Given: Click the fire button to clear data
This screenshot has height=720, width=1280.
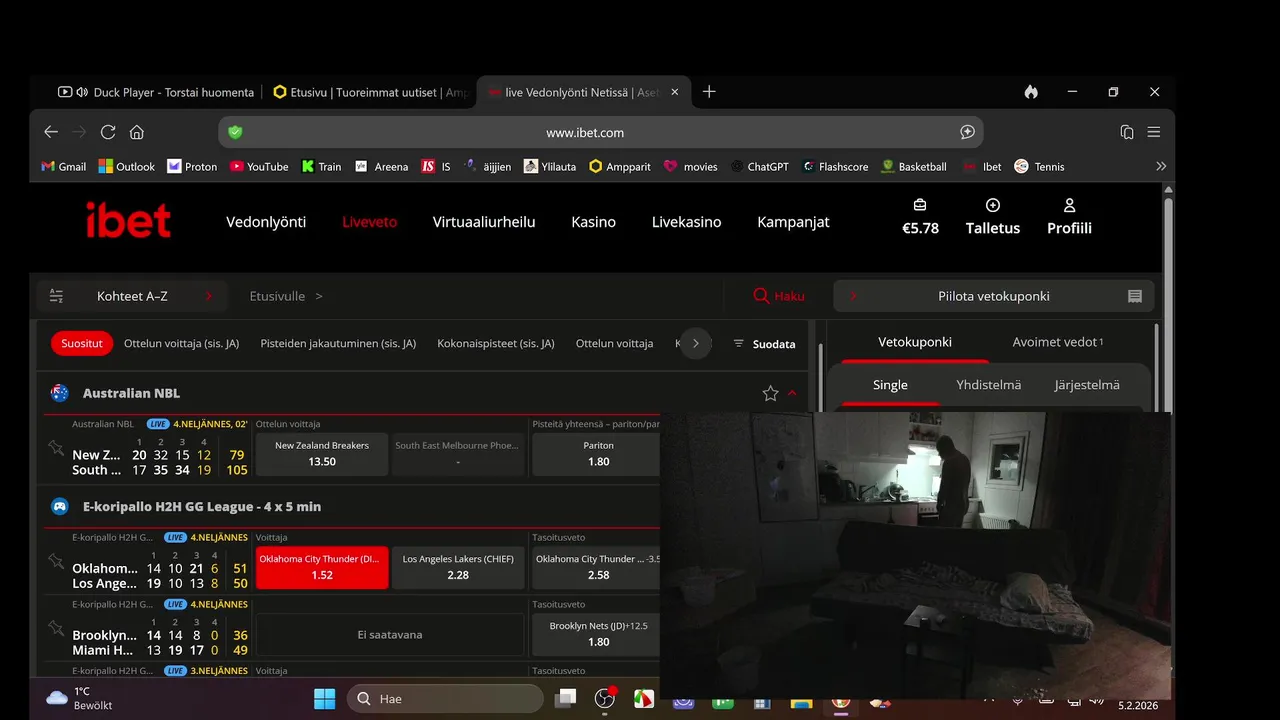Looking at the screenshot, I should coord(1031,92).
